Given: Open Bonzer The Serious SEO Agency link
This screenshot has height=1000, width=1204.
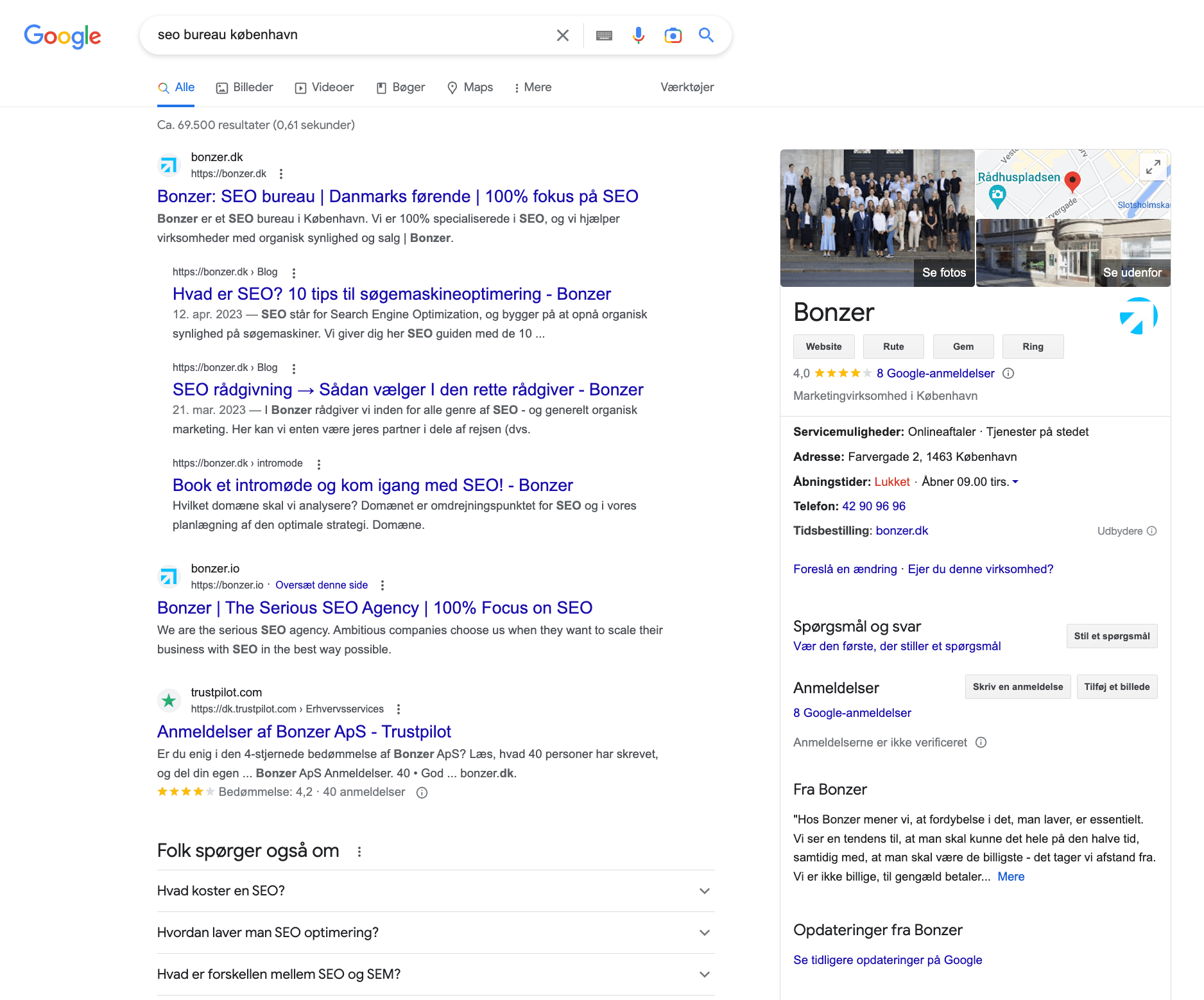Looking at the screenshot, I should point(375,608).
